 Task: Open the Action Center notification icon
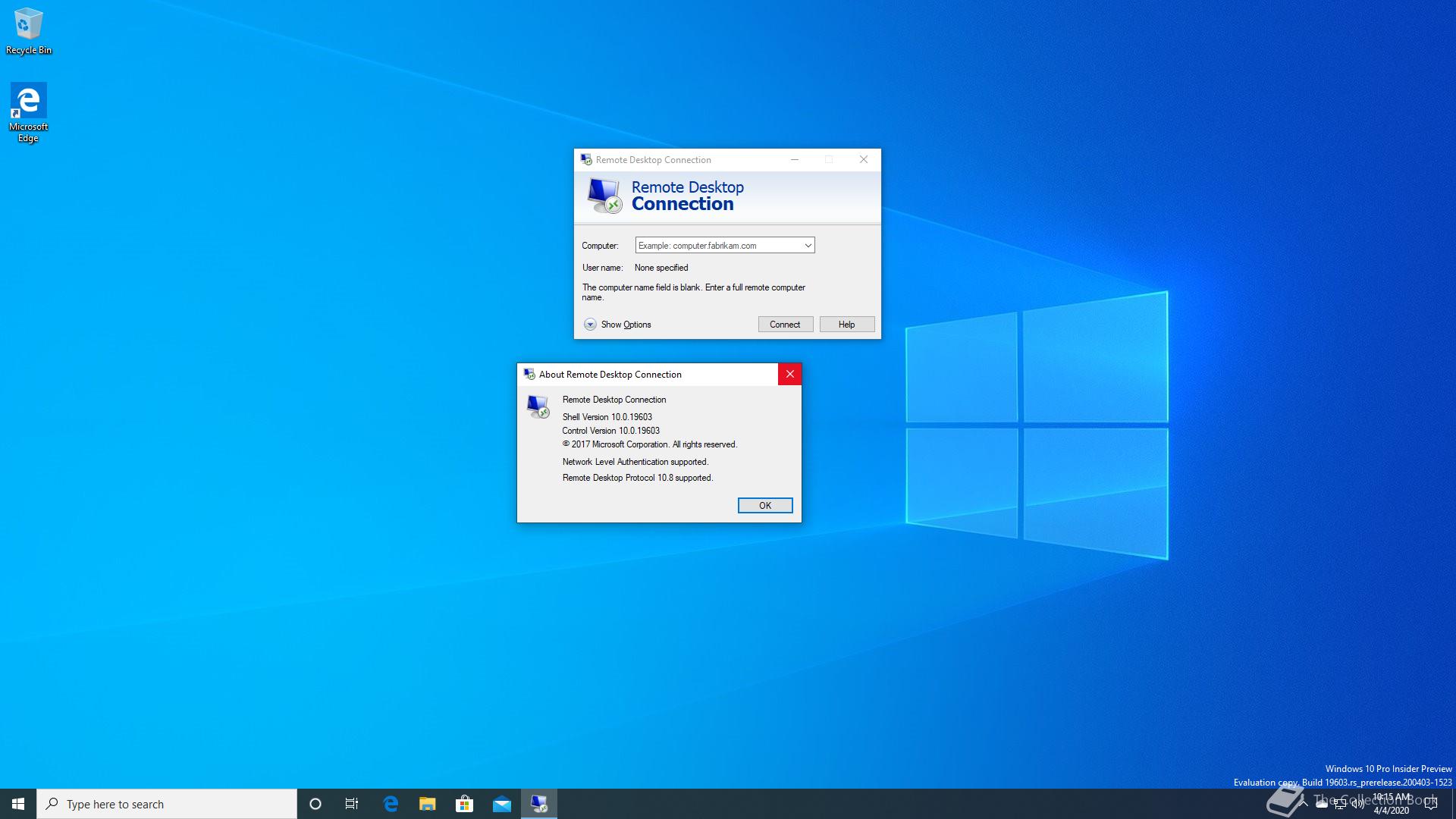coord(1431,804)
